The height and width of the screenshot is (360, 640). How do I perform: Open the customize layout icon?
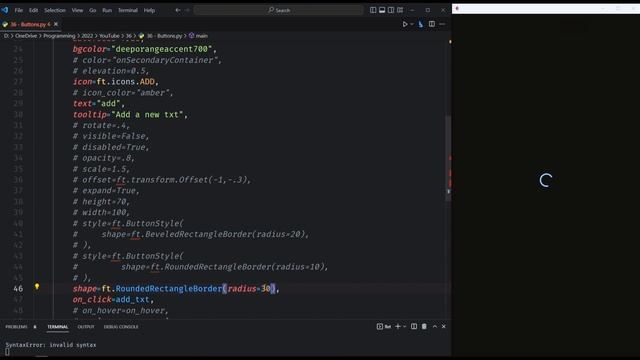400,10
